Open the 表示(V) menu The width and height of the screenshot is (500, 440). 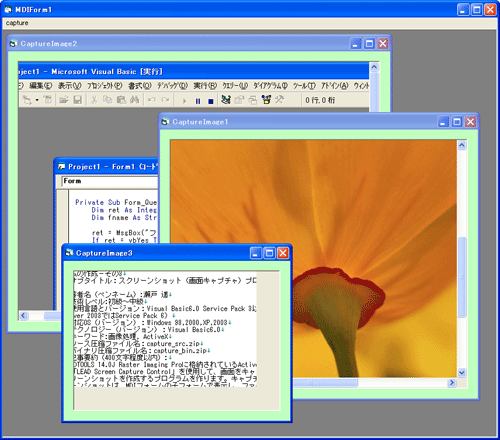pos(70,86)
